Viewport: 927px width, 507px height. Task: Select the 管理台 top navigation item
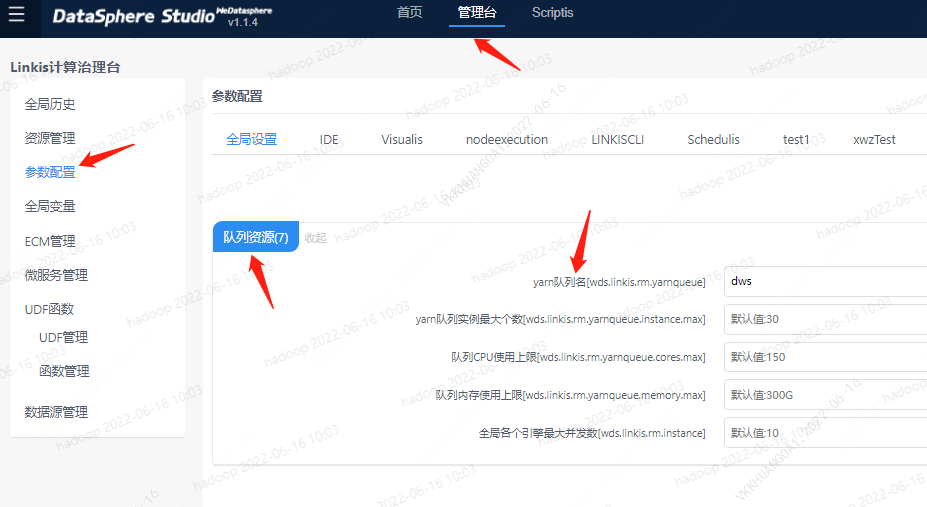click(477, 13)
